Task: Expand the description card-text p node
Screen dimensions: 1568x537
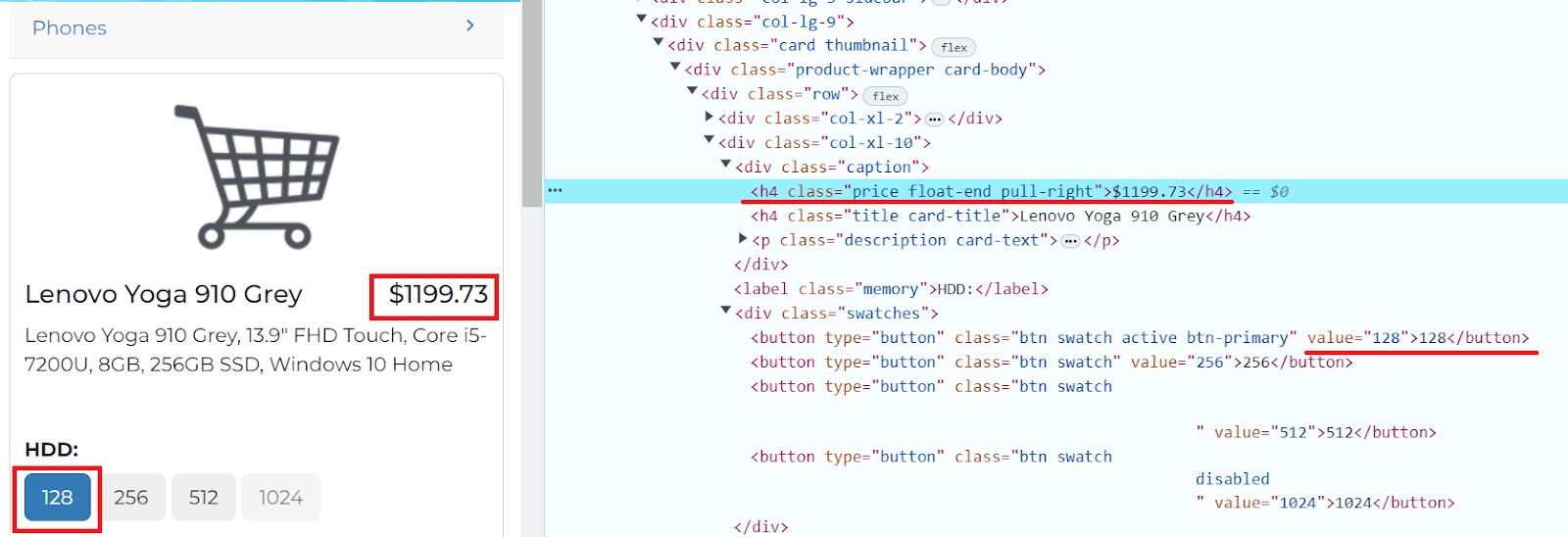Action: point(743,238)
